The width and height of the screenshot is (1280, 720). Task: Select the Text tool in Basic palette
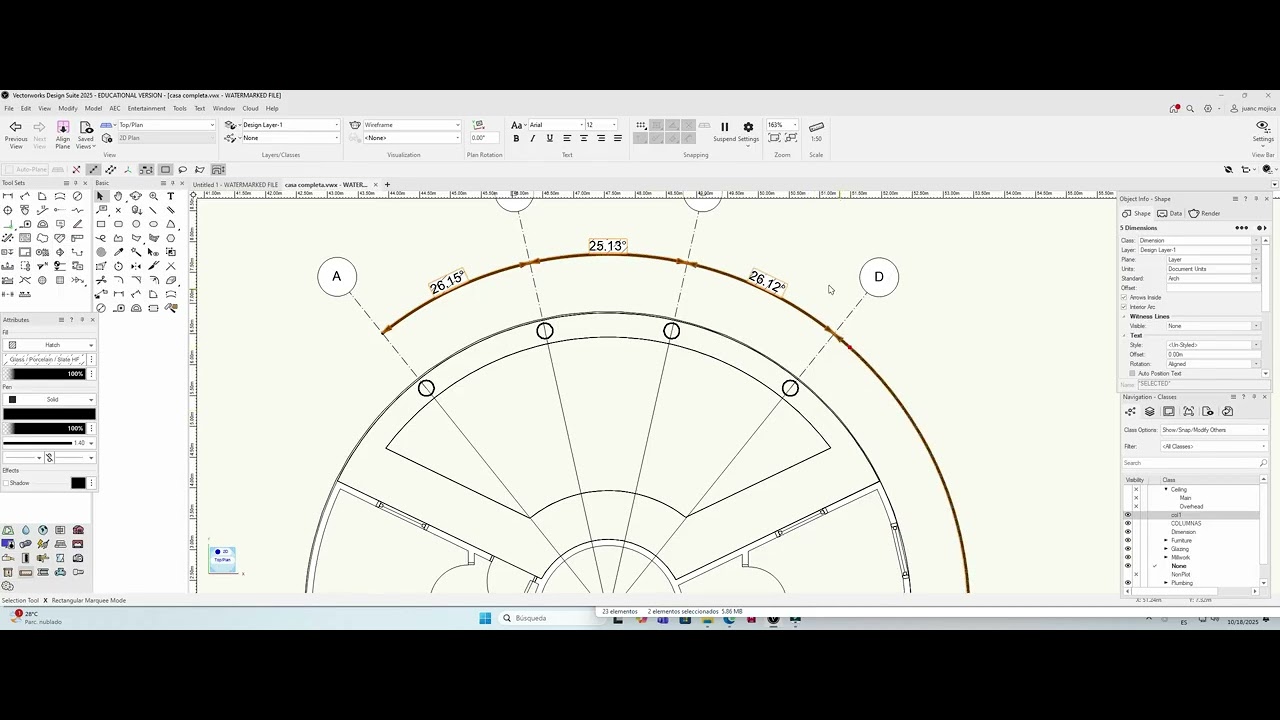[x=171, y=196]
